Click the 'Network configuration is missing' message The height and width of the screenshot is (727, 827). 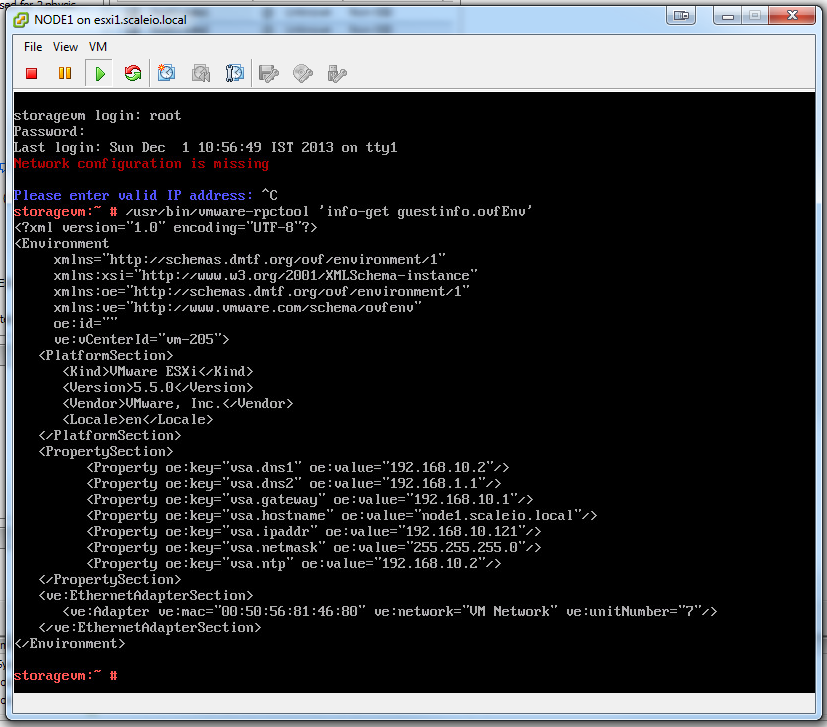(141, 164)
